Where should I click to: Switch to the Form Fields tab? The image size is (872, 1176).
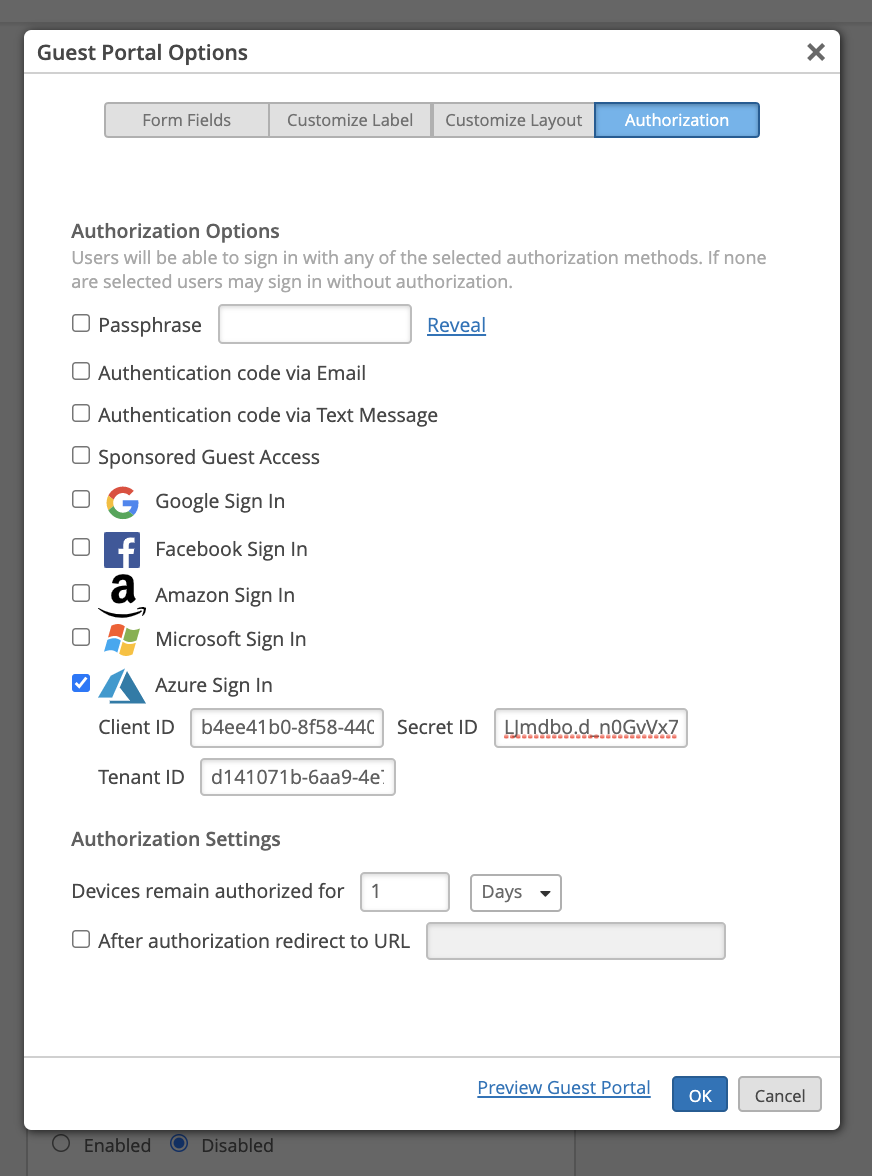coord(186,120)
